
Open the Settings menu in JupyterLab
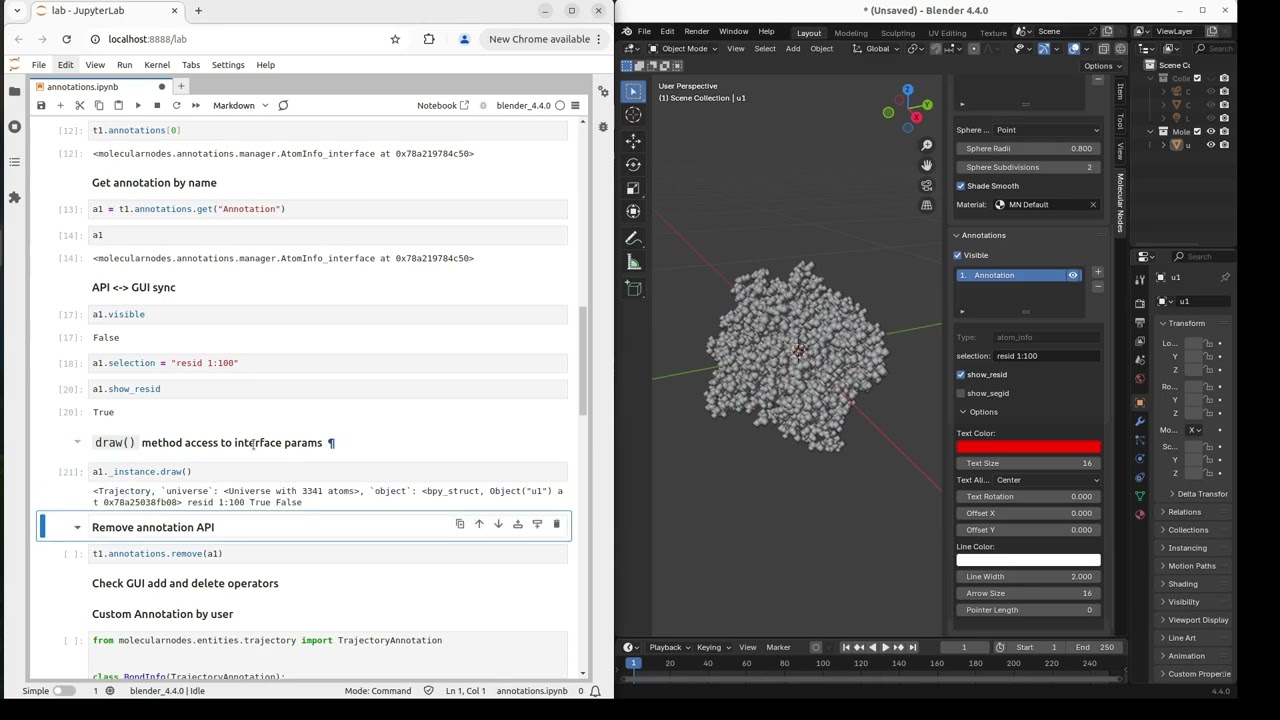(228, 65)
